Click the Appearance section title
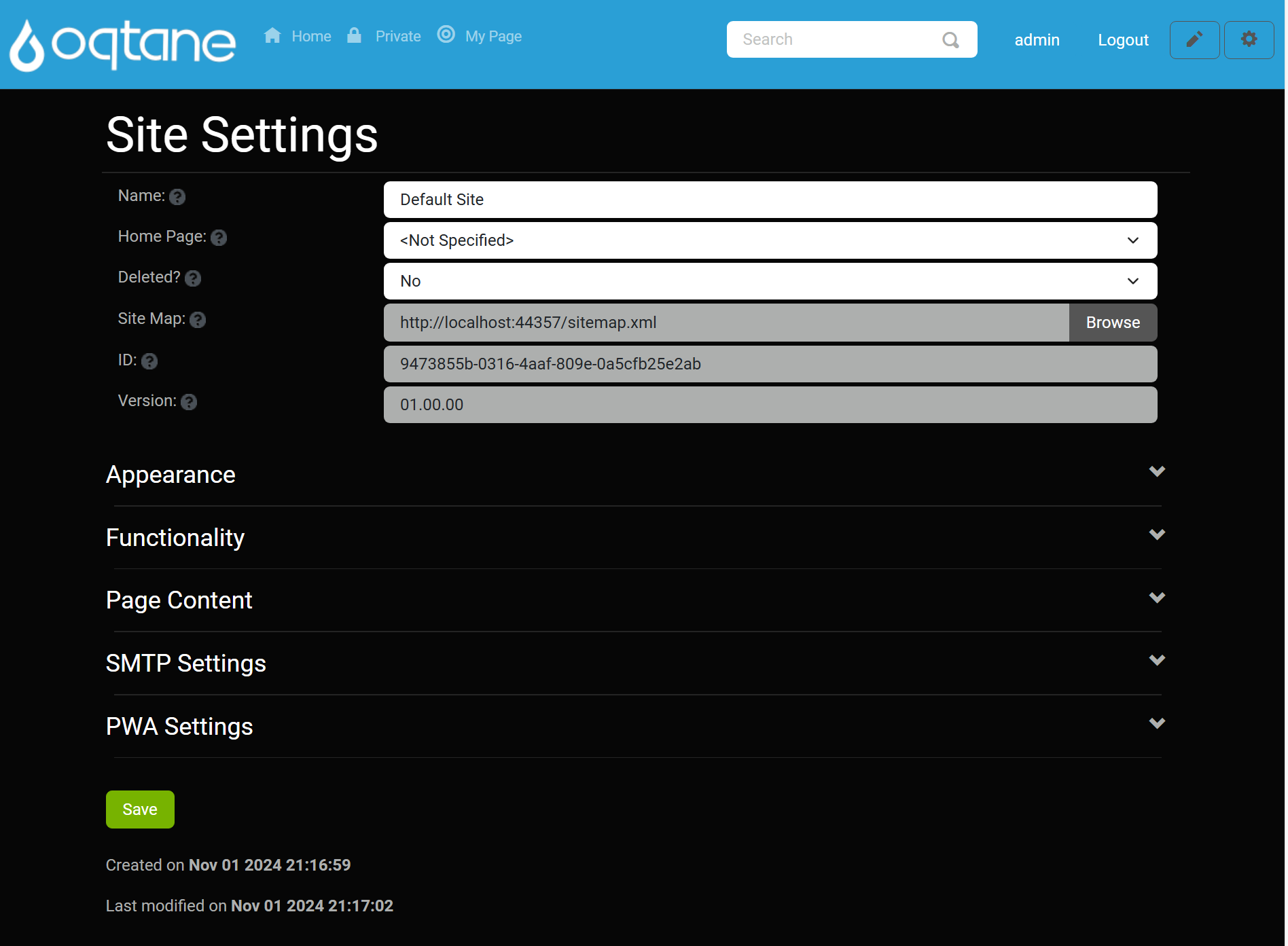1288x946 pixels. (171, 475)
